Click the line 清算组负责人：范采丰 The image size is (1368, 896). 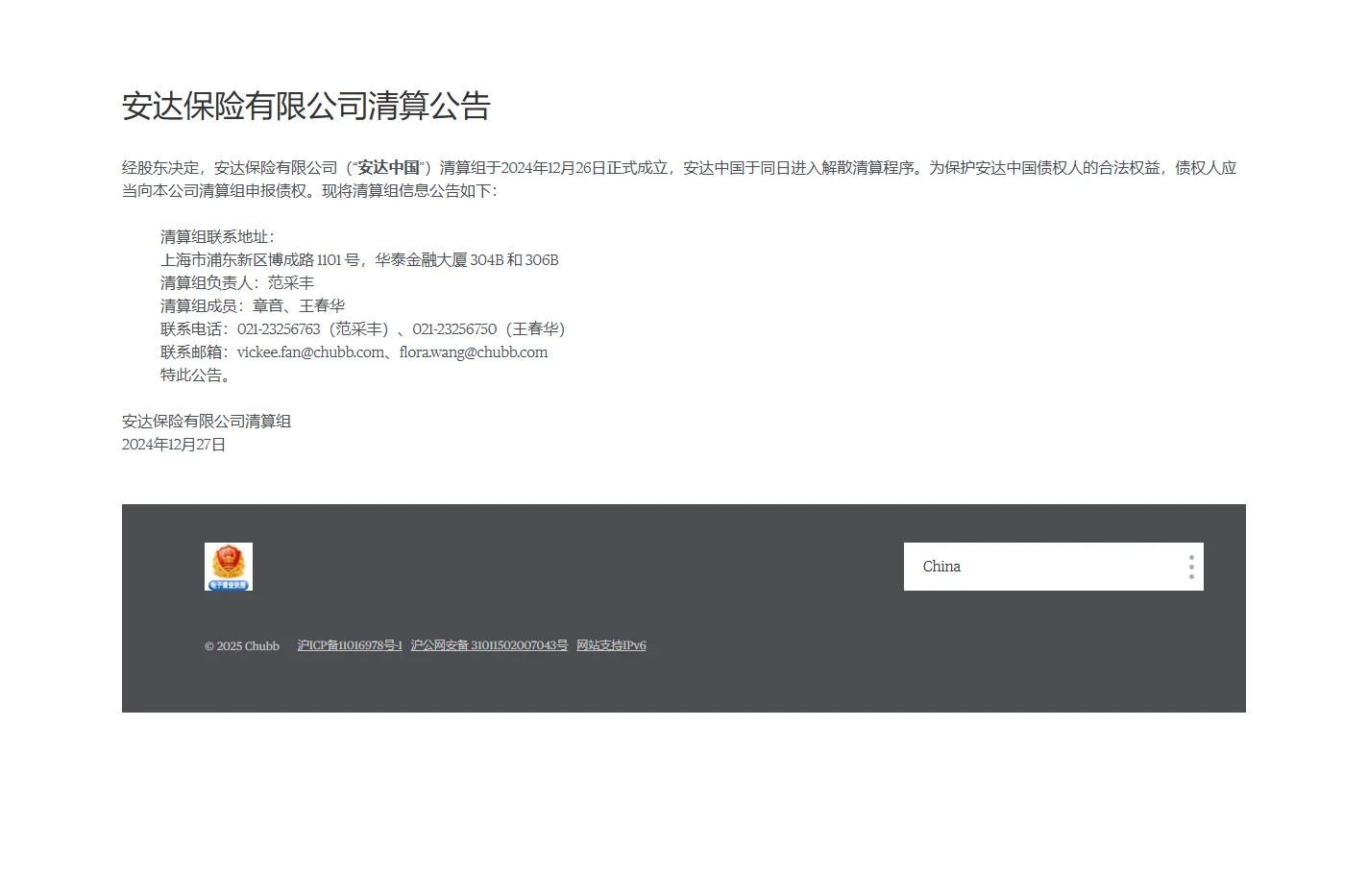(237, 283)
